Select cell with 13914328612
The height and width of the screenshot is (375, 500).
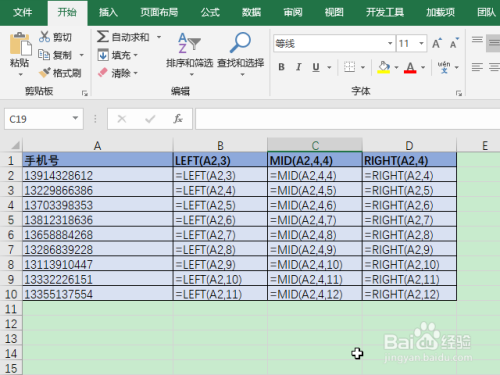98,175
